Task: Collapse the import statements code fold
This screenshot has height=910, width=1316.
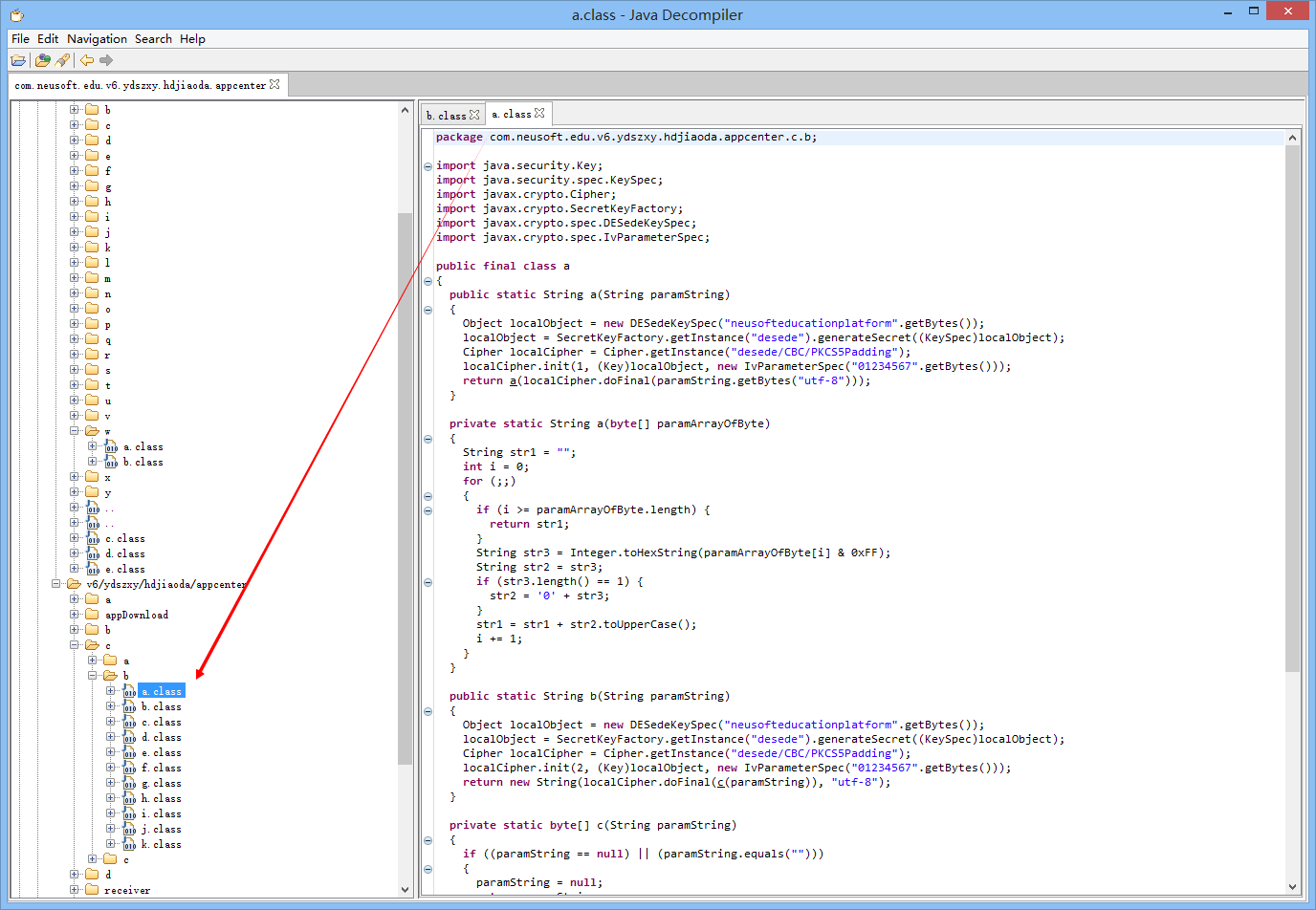Action: click(x=428, y=166)
